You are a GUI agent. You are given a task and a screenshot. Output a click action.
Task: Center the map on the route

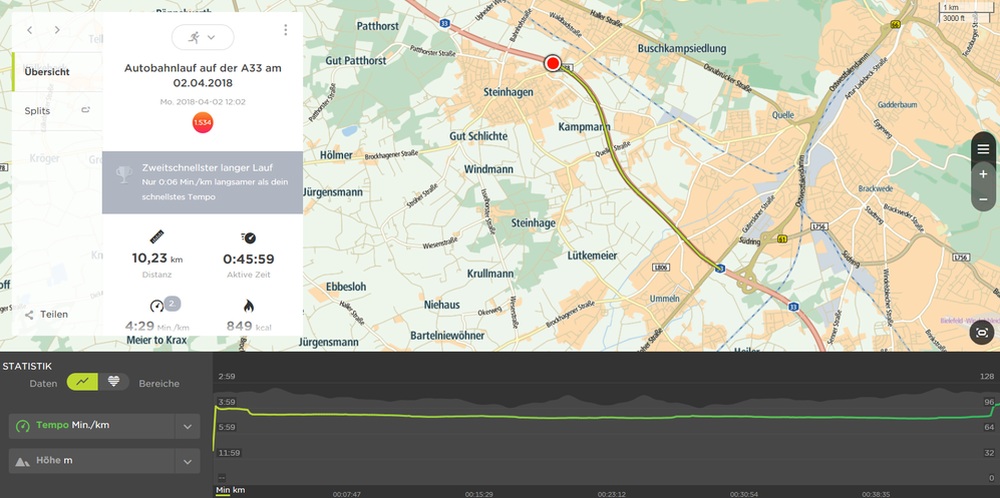pos(982,334)
